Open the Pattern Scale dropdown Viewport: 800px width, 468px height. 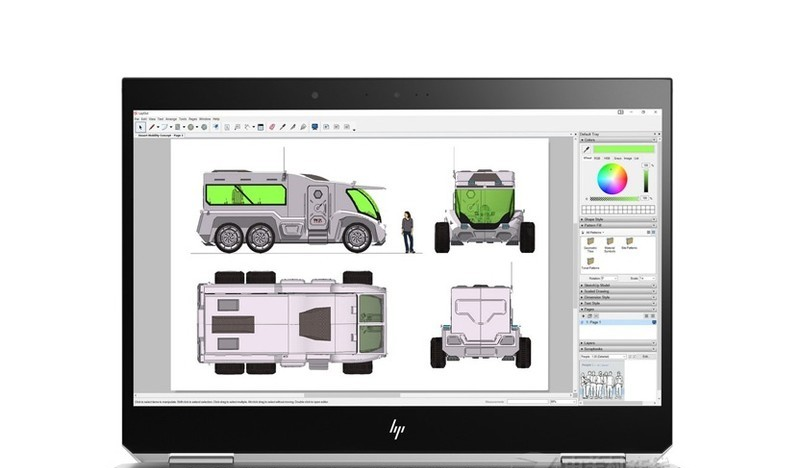tap(647, 278)
